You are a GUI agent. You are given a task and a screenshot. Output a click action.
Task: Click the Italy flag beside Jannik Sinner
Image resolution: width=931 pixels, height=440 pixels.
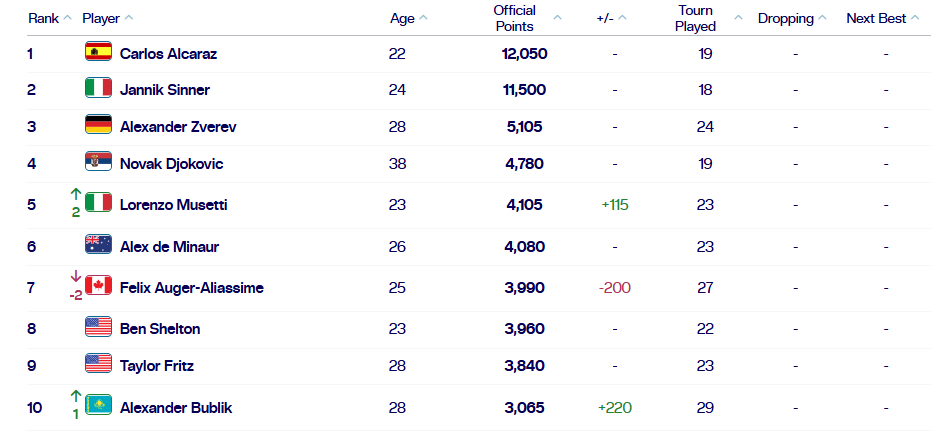tap(98, 89)
